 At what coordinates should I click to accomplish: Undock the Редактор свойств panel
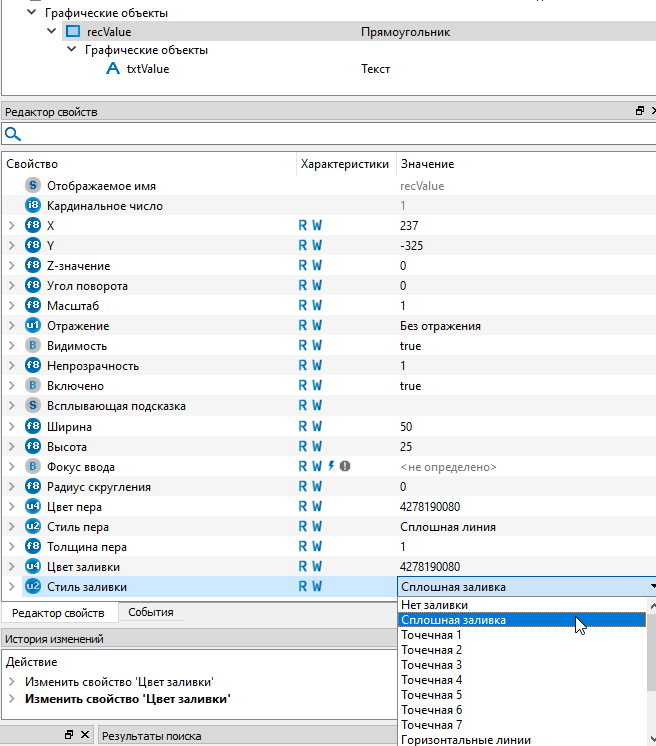pos(639,112)
